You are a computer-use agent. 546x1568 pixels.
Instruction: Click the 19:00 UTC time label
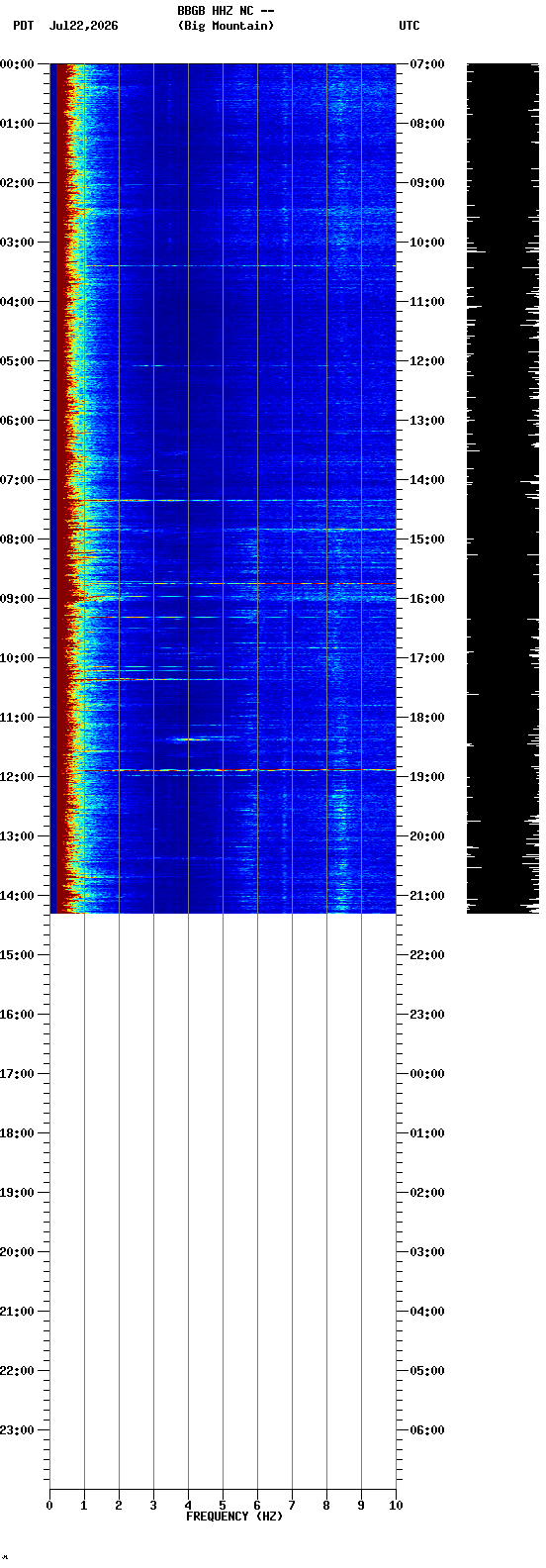pyautogui.click(x=427, y=777)
